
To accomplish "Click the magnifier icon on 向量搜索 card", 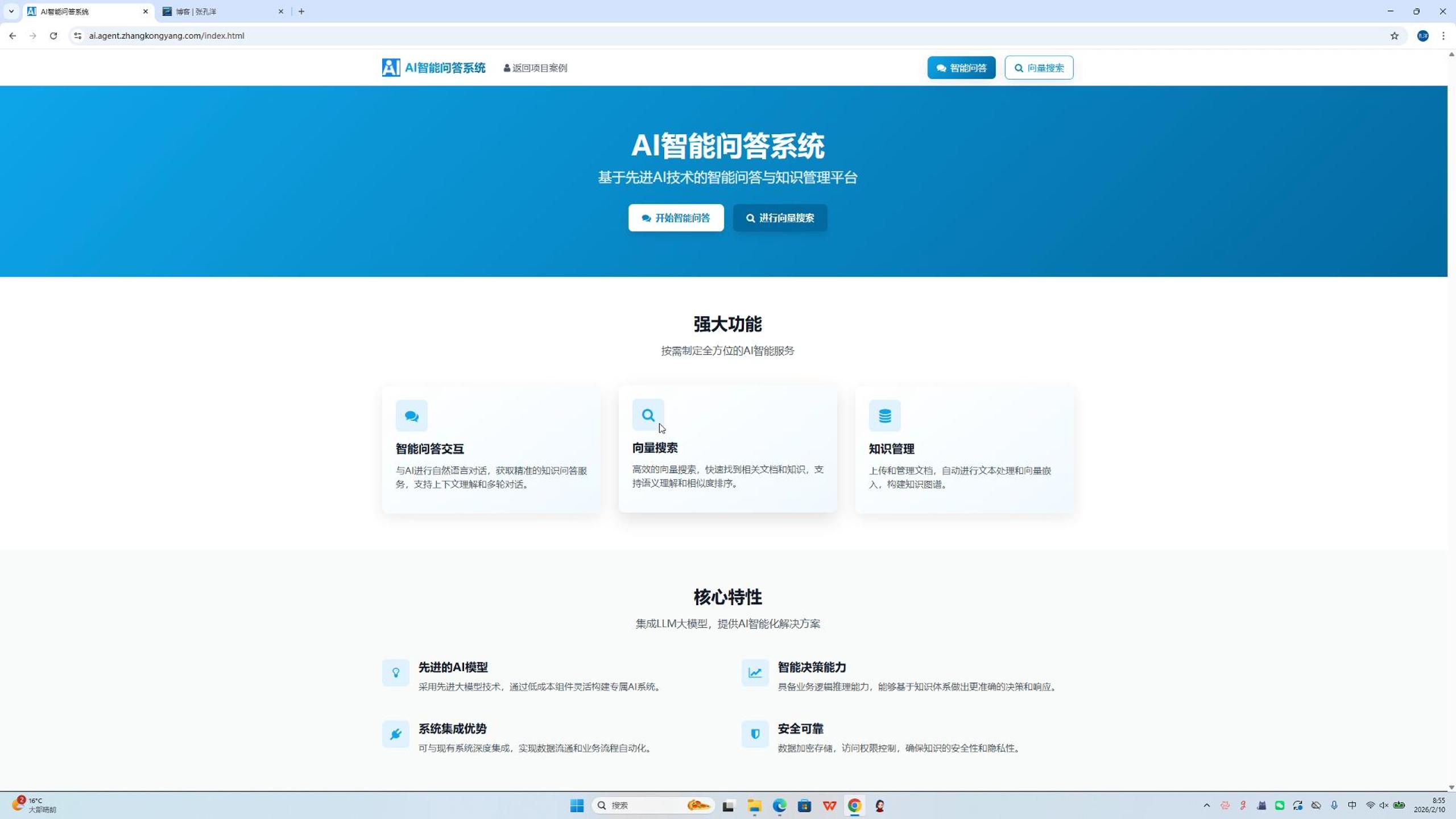I will coord(648,415).
